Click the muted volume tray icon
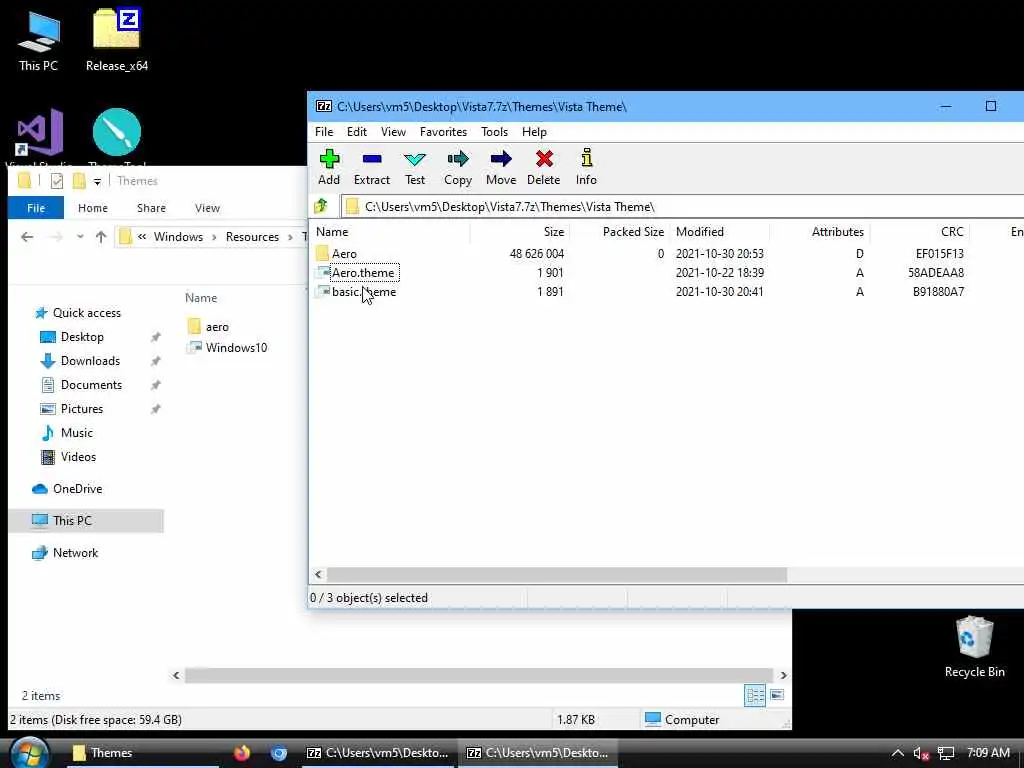 pos(921,754)
